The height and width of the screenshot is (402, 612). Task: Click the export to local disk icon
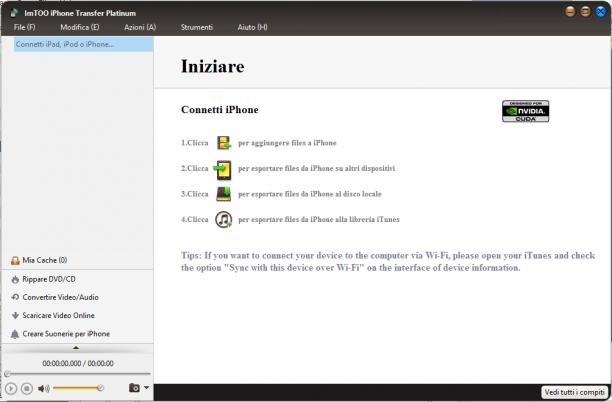224,194
